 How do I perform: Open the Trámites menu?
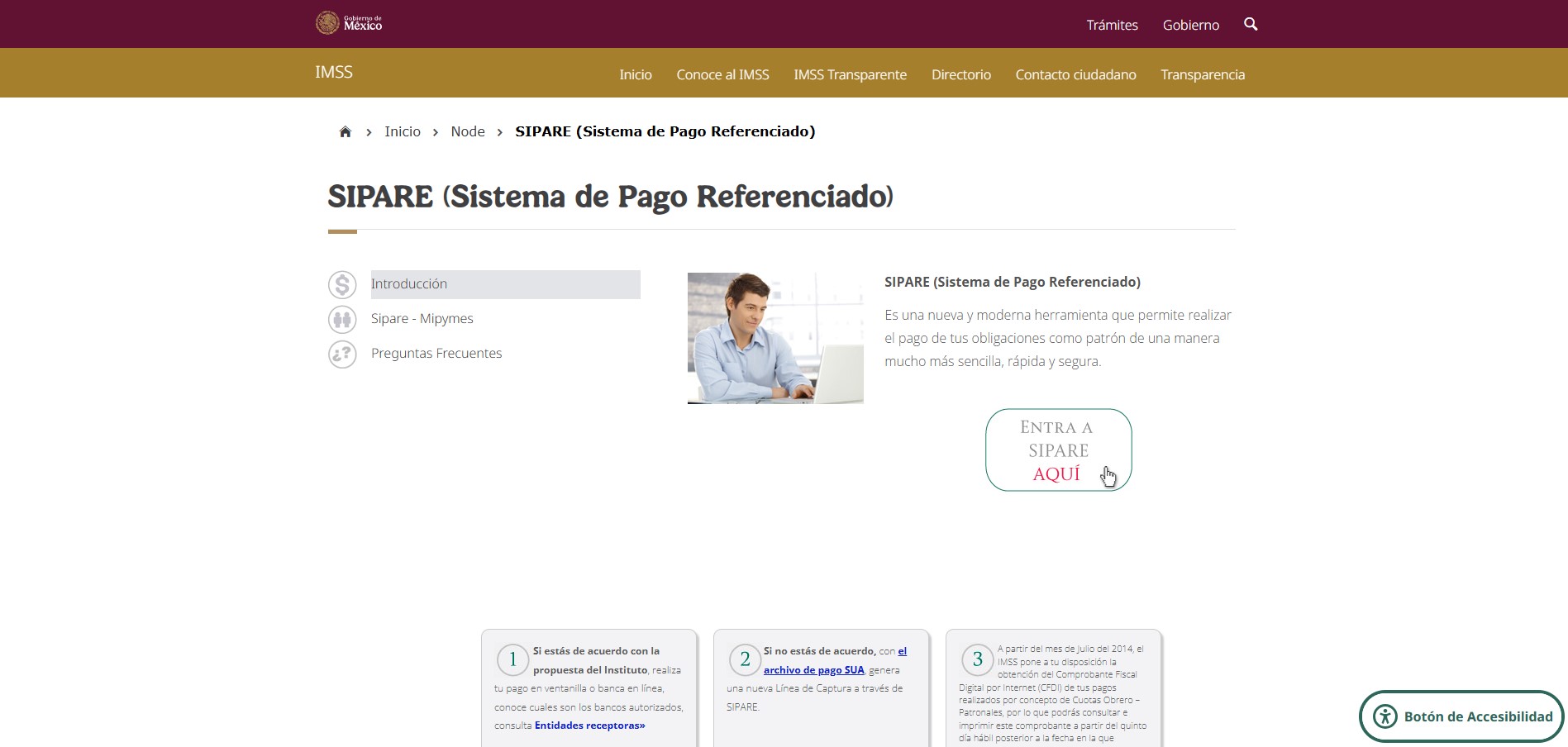coord(1112,25)
